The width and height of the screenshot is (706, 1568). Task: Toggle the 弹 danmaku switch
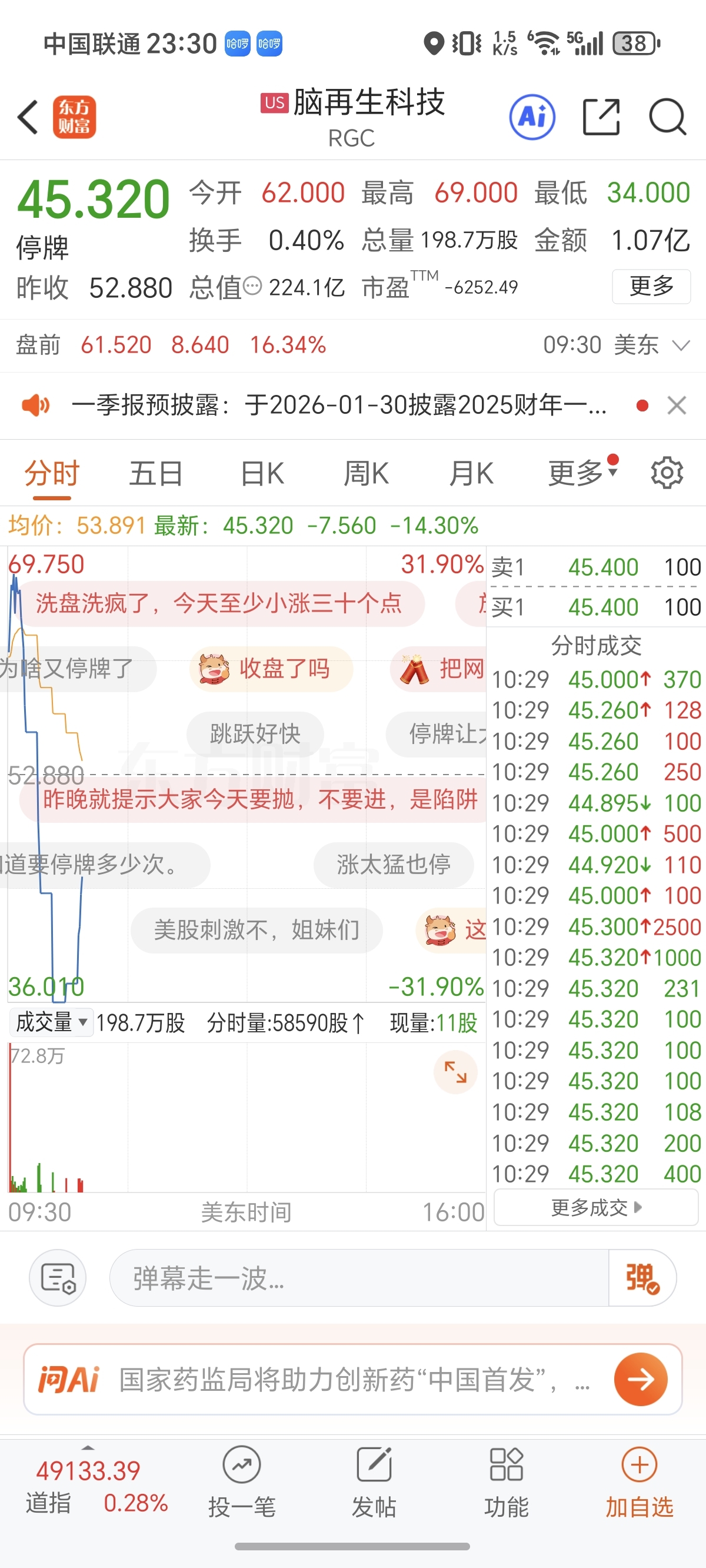(642, 1278)
